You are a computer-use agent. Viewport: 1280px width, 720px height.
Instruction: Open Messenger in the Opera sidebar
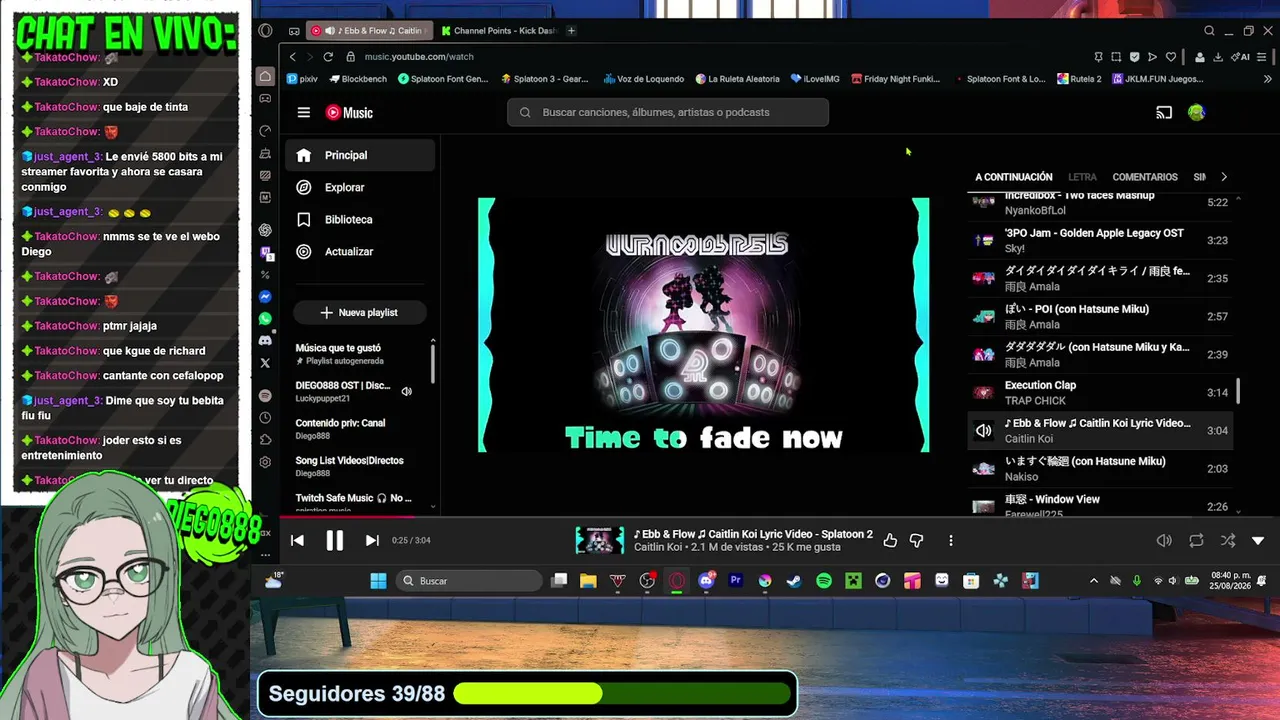coord(265,297)
